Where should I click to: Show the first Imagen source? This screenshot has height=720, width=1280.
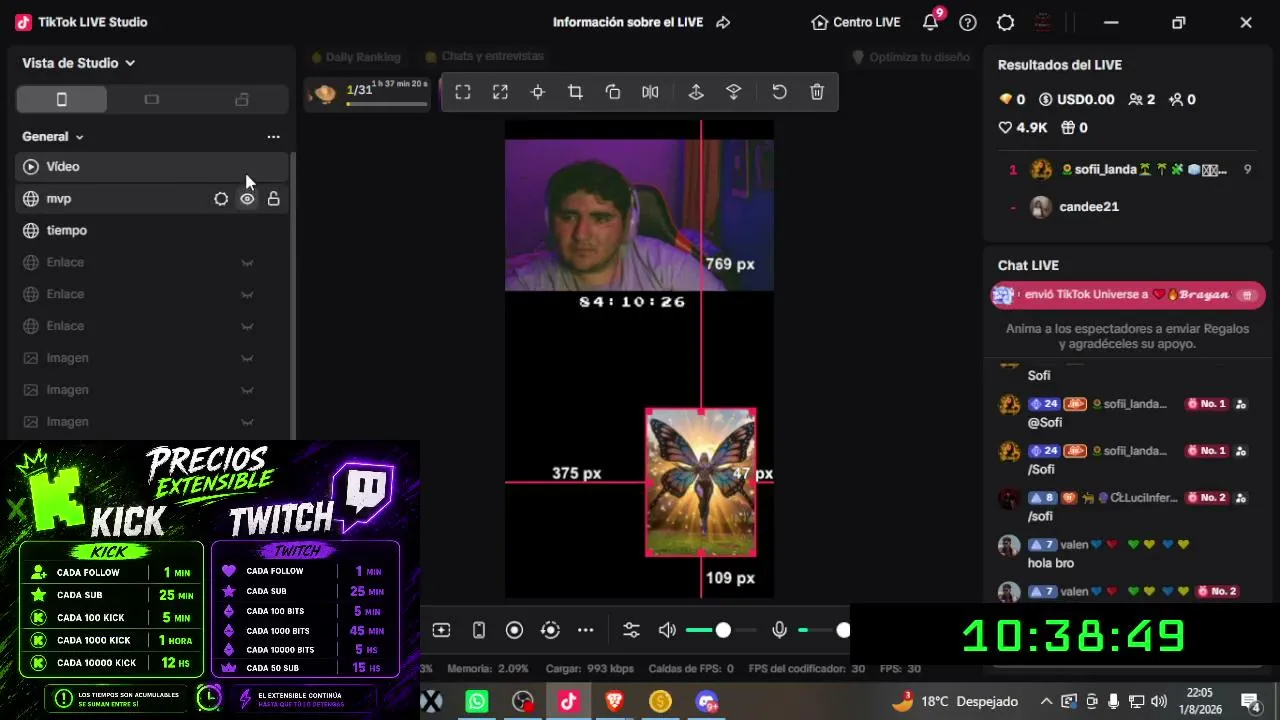247,359
